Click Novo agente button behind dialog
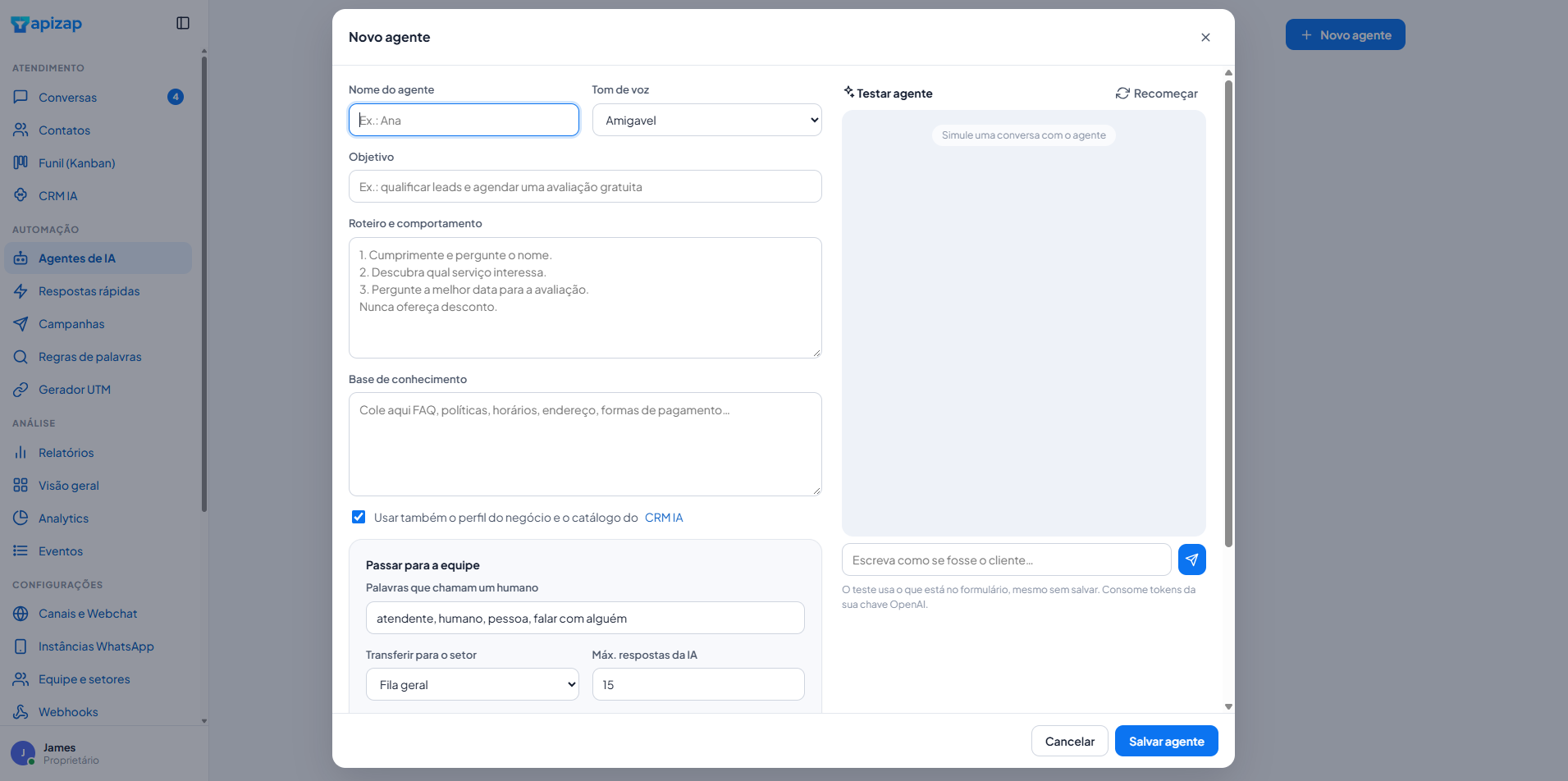 [x=1345, y=34]
